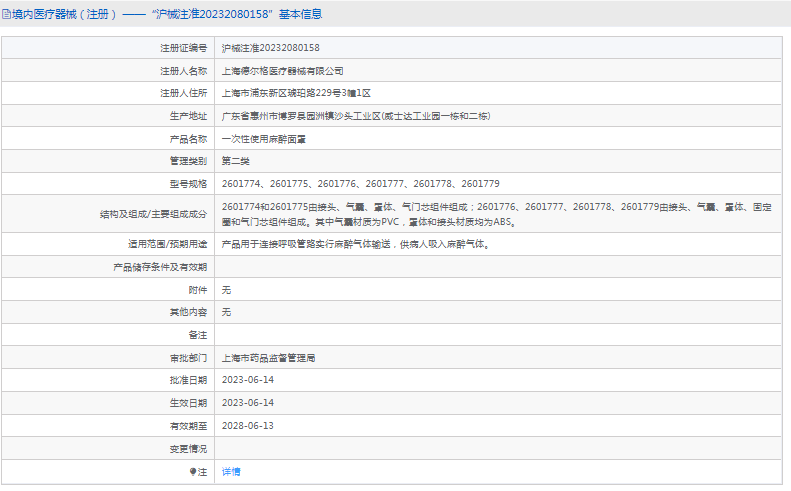
Task: Click the 生产地址 label
Action: [188, 116]
